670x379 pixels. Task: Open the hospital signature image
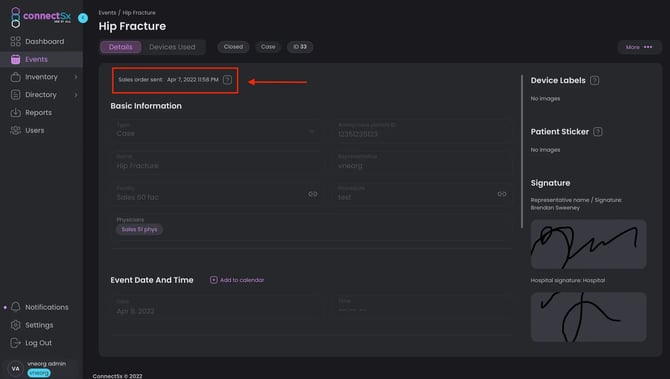point(588,317)
